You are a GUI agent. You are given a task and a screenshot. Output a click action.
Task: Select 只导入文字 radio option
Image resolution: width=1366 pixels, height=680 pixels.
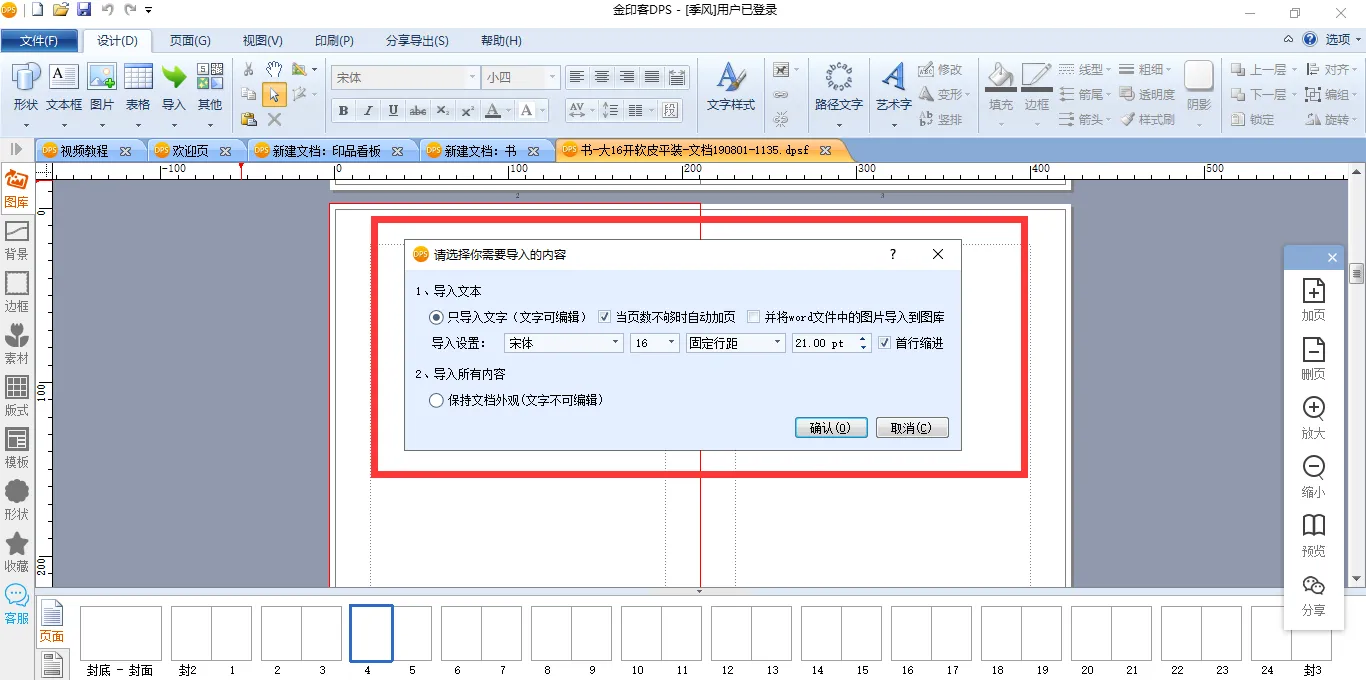click(435, 317)
